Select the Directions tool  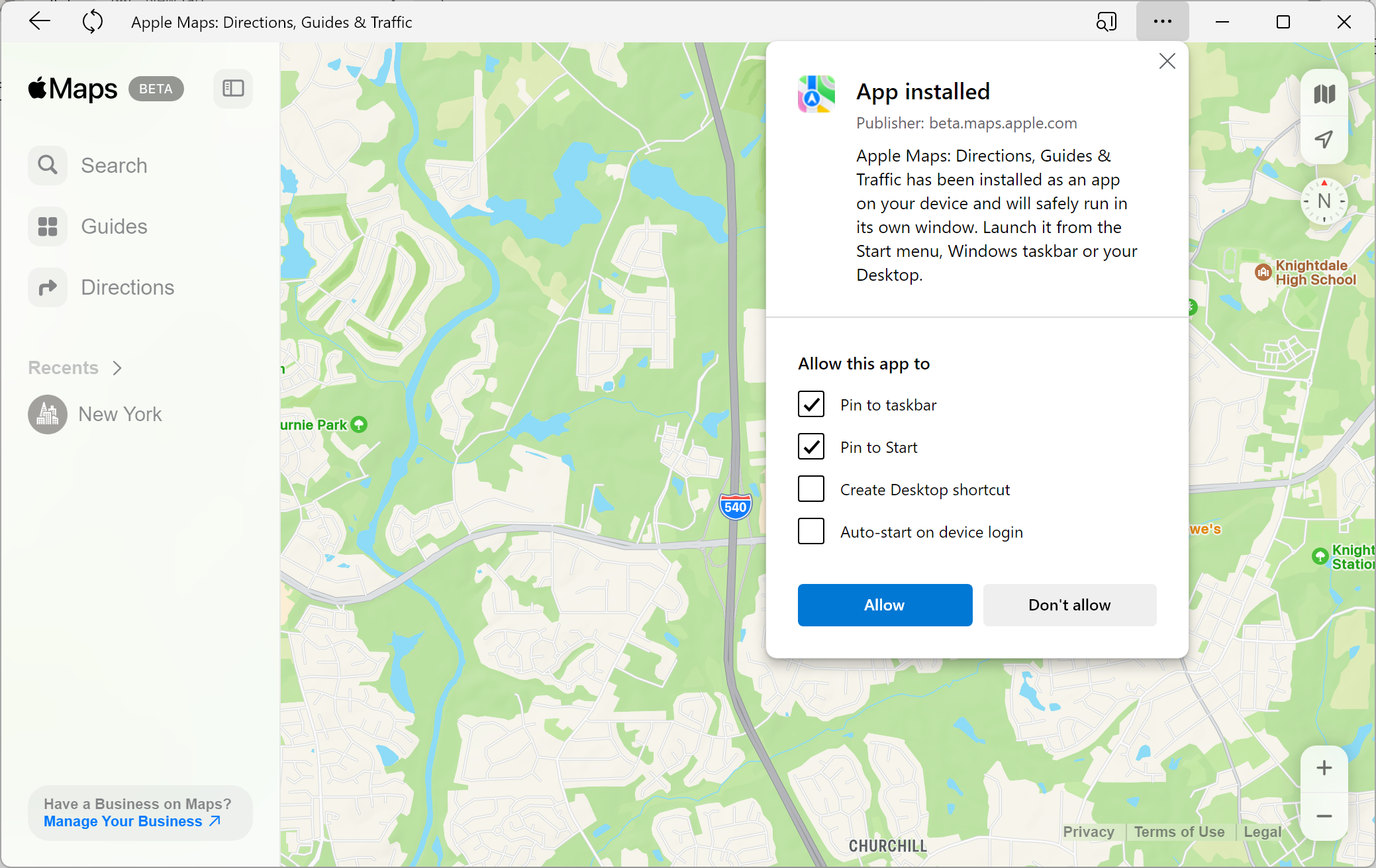[127, 287]
